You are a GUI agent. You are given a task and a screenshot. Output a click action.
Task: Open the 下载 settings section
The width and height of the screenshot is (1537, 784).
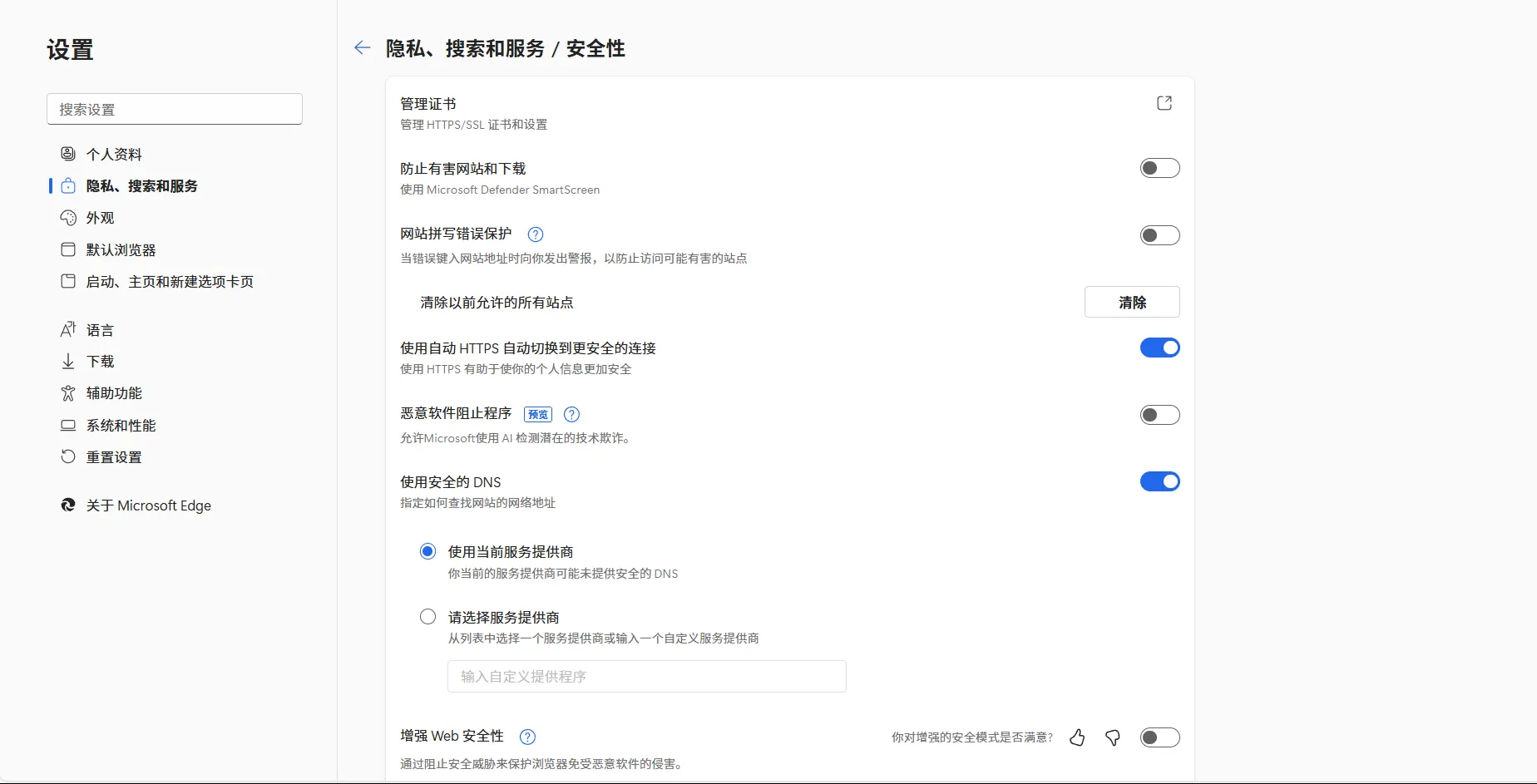coord(67,361)
